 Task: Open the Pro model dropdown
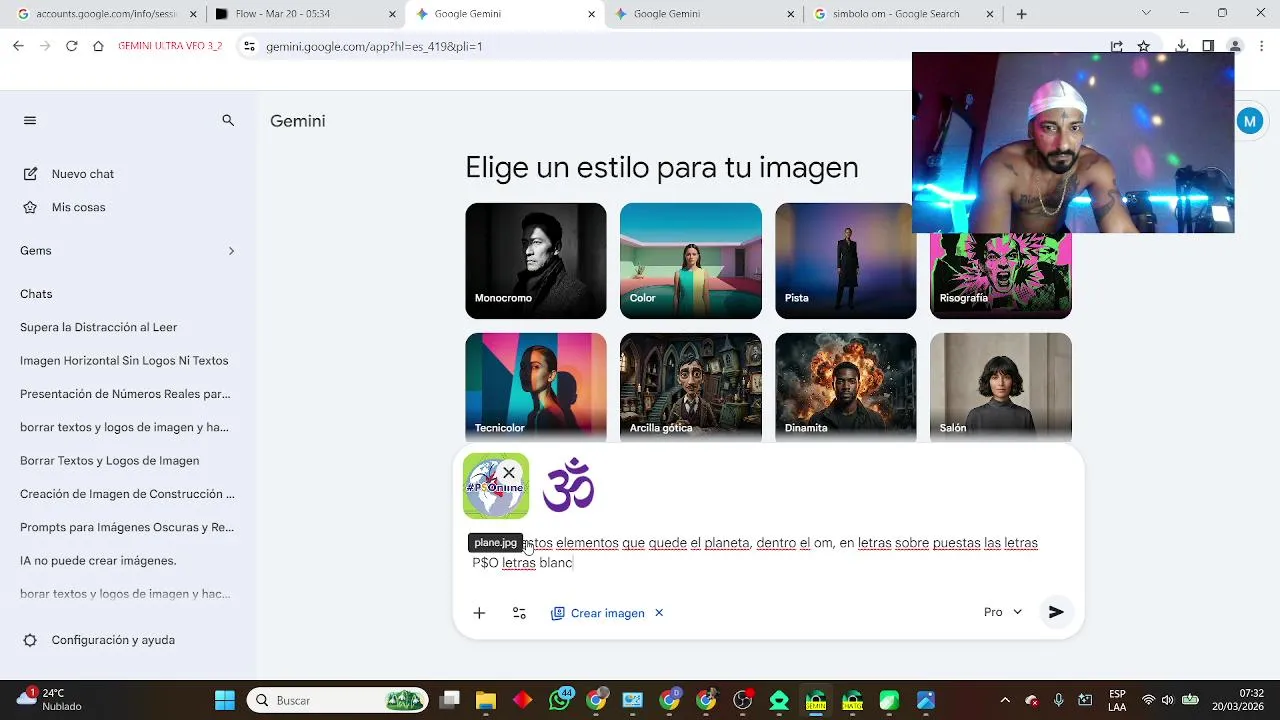coord(1003,612)
